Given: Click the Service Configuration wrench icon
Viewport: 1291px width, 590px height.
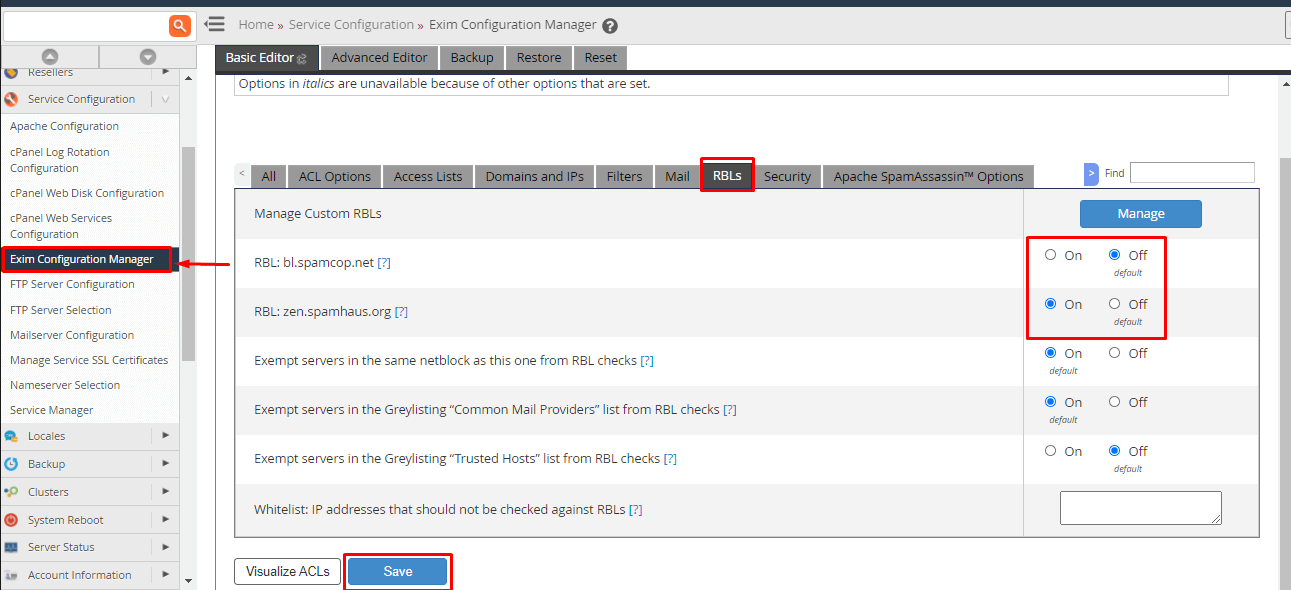Looking at the screenshot, I should pos(11,99).
